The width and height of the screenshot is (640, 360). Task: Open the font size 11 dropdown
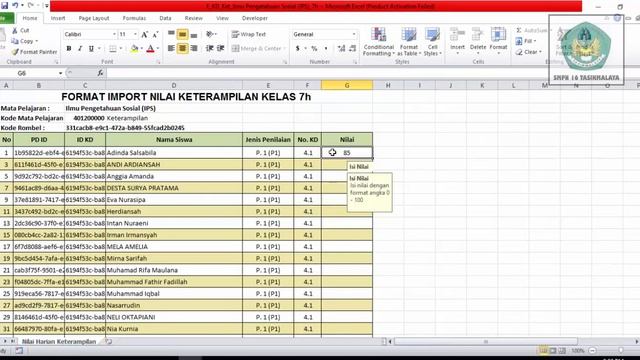click(x=135, y=34)
